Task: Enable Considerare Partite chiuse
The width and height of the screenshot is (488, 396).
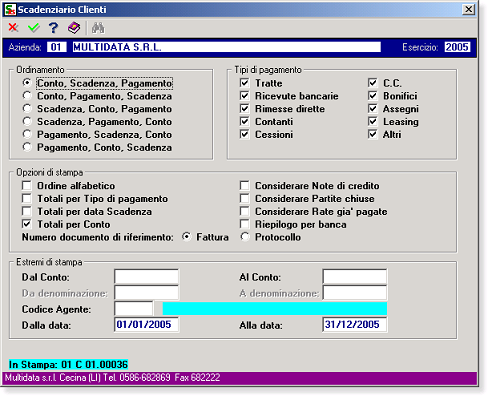Action: tap(245, 198)
